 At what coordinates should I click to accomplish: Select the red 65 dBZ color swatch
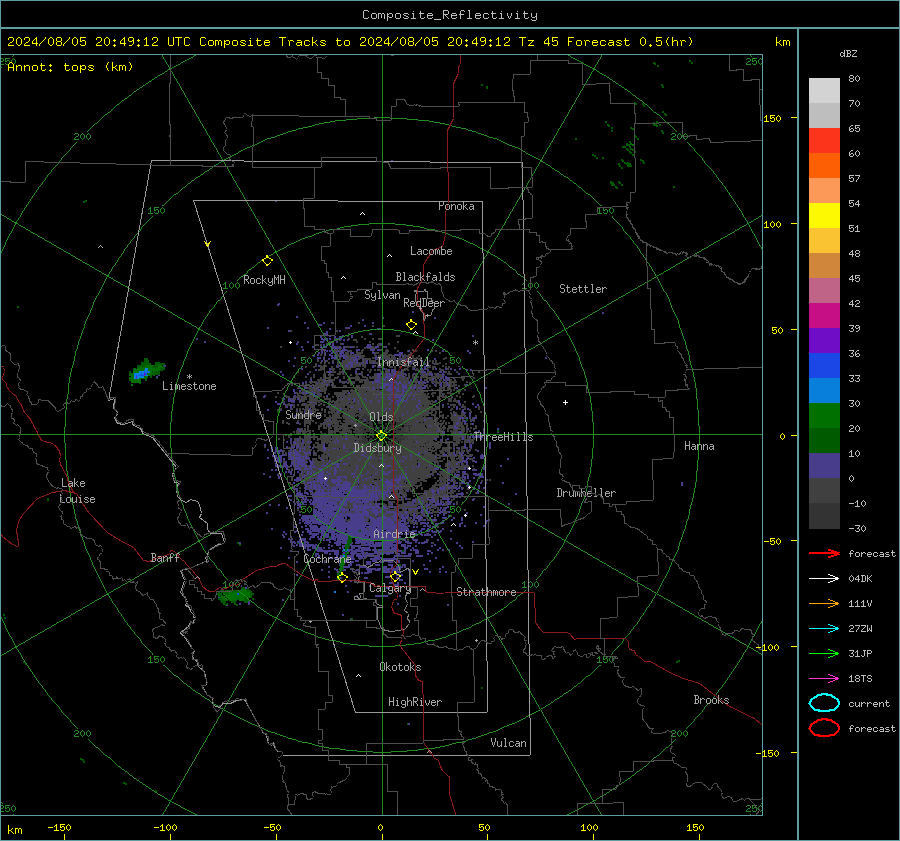[x=824, y=140]
